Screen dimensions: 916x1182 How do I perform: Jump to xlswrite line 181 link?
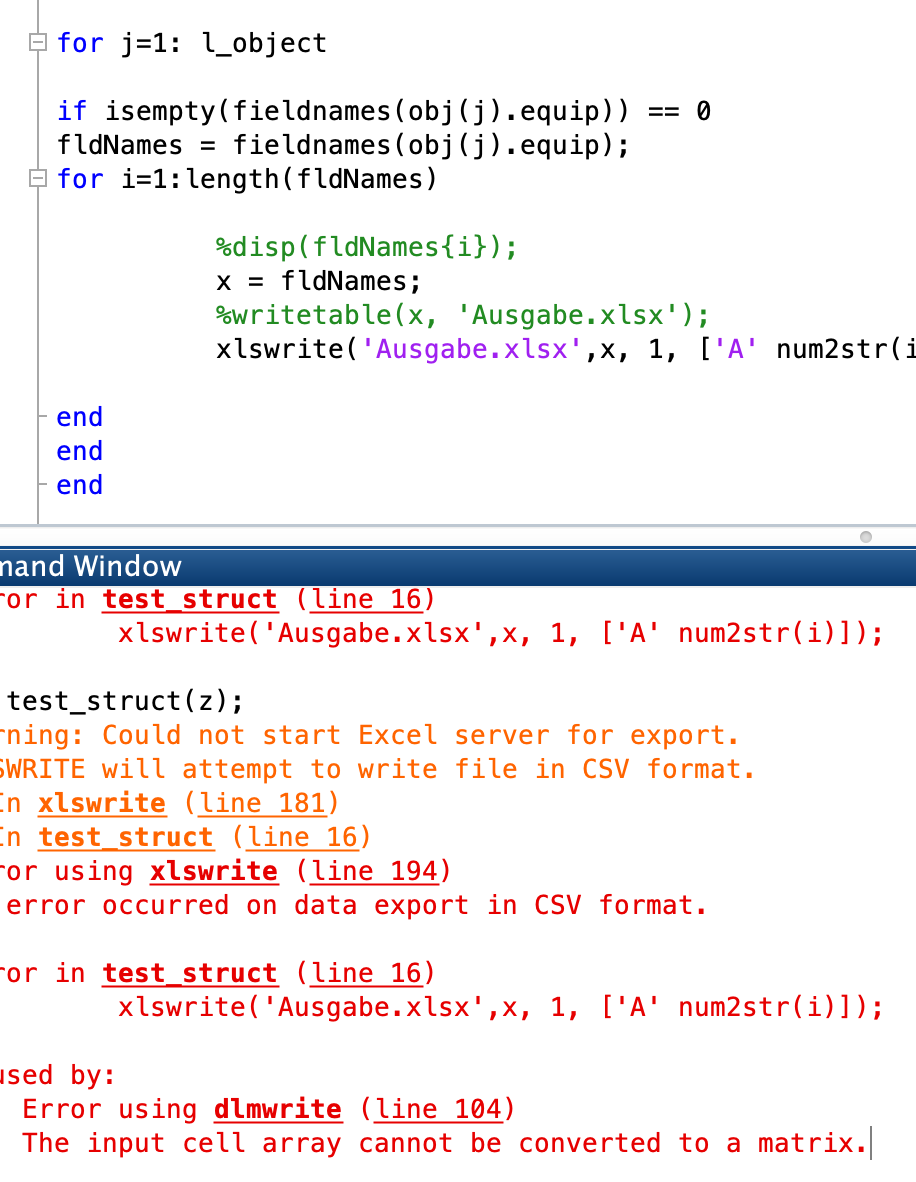(x=261, y=803)
